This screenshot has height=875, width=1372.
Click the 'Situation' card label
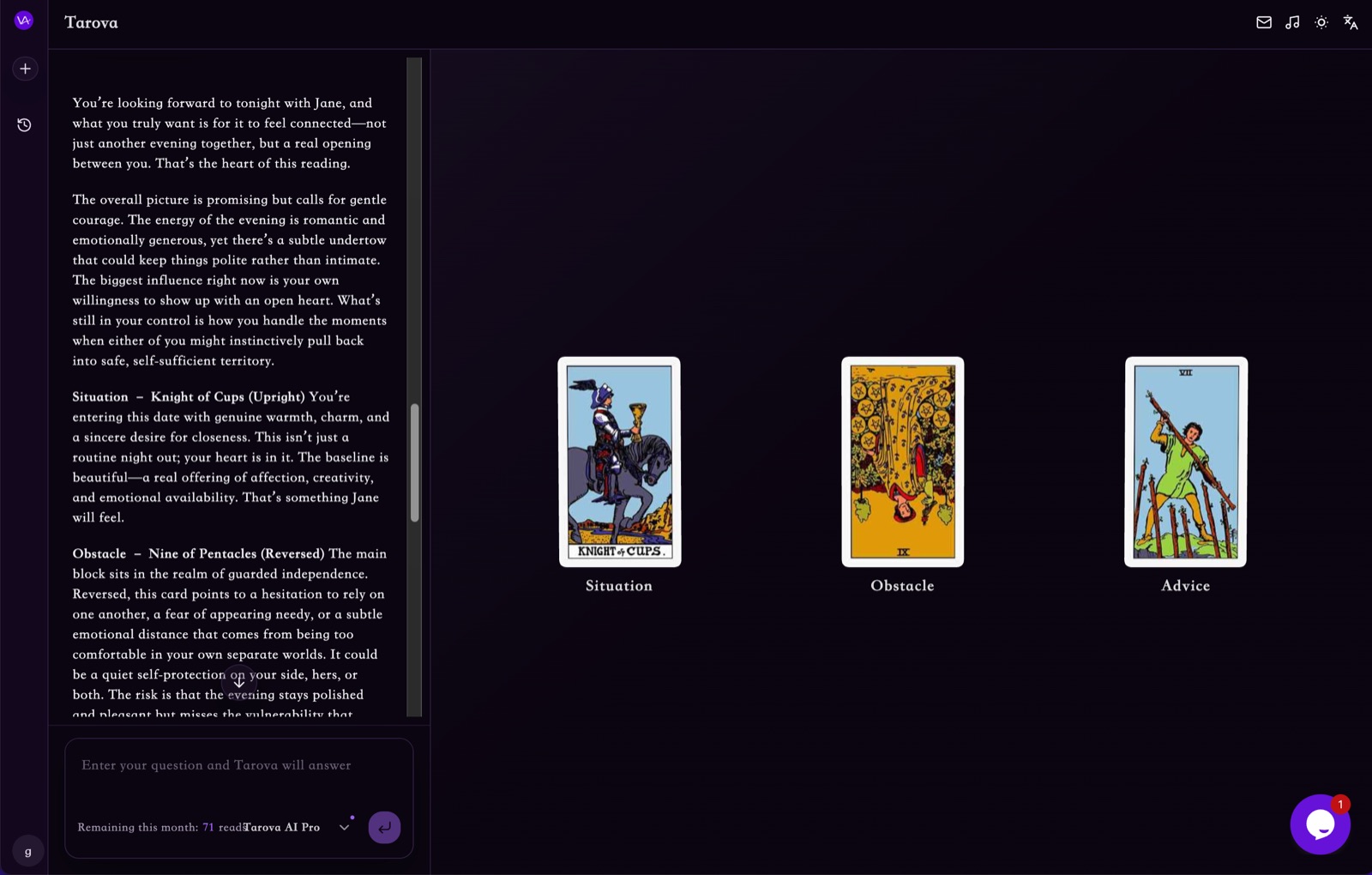pyautogui.click(x=619, y=586)
